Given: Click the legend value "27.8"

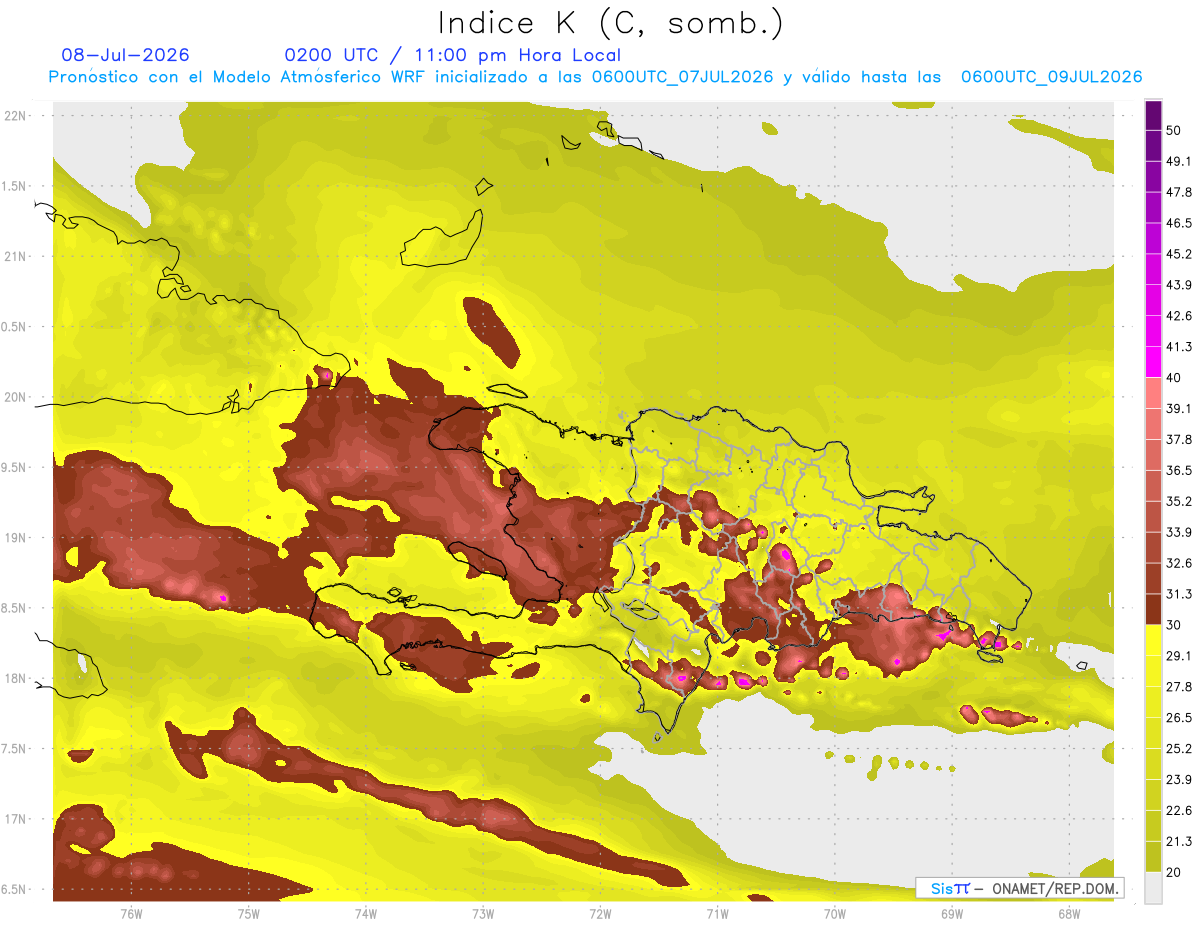Looking at the screenshot, I should [1180, 687].
